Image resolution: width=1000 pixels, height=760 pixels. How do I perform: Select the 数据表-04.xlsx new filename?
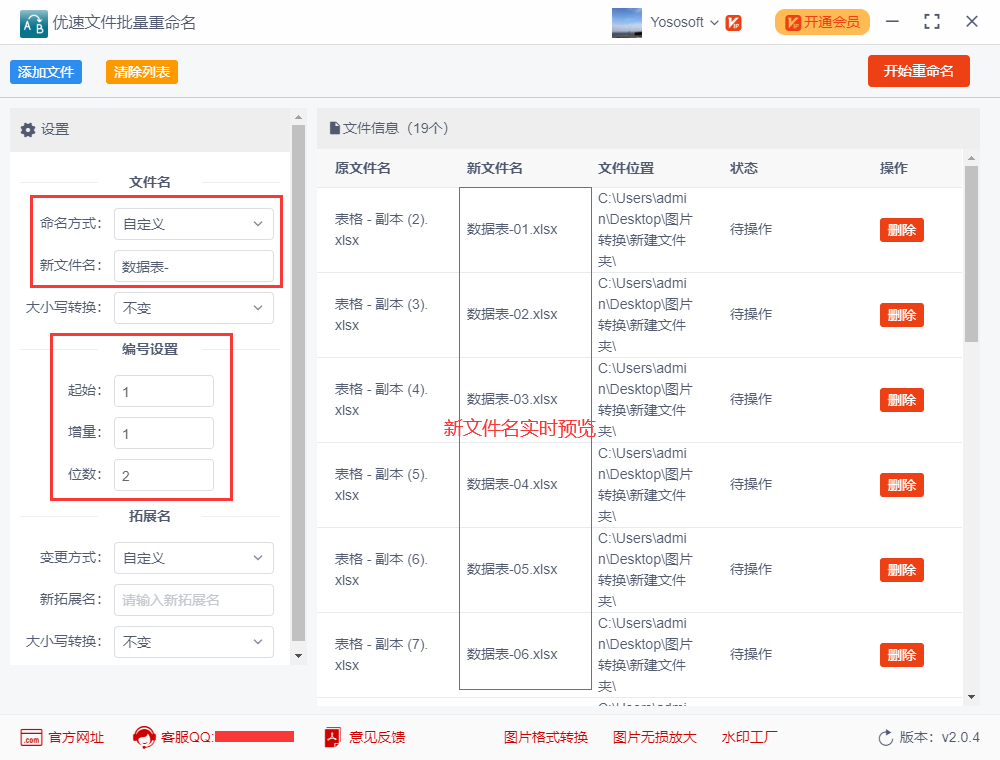[512, 485]
